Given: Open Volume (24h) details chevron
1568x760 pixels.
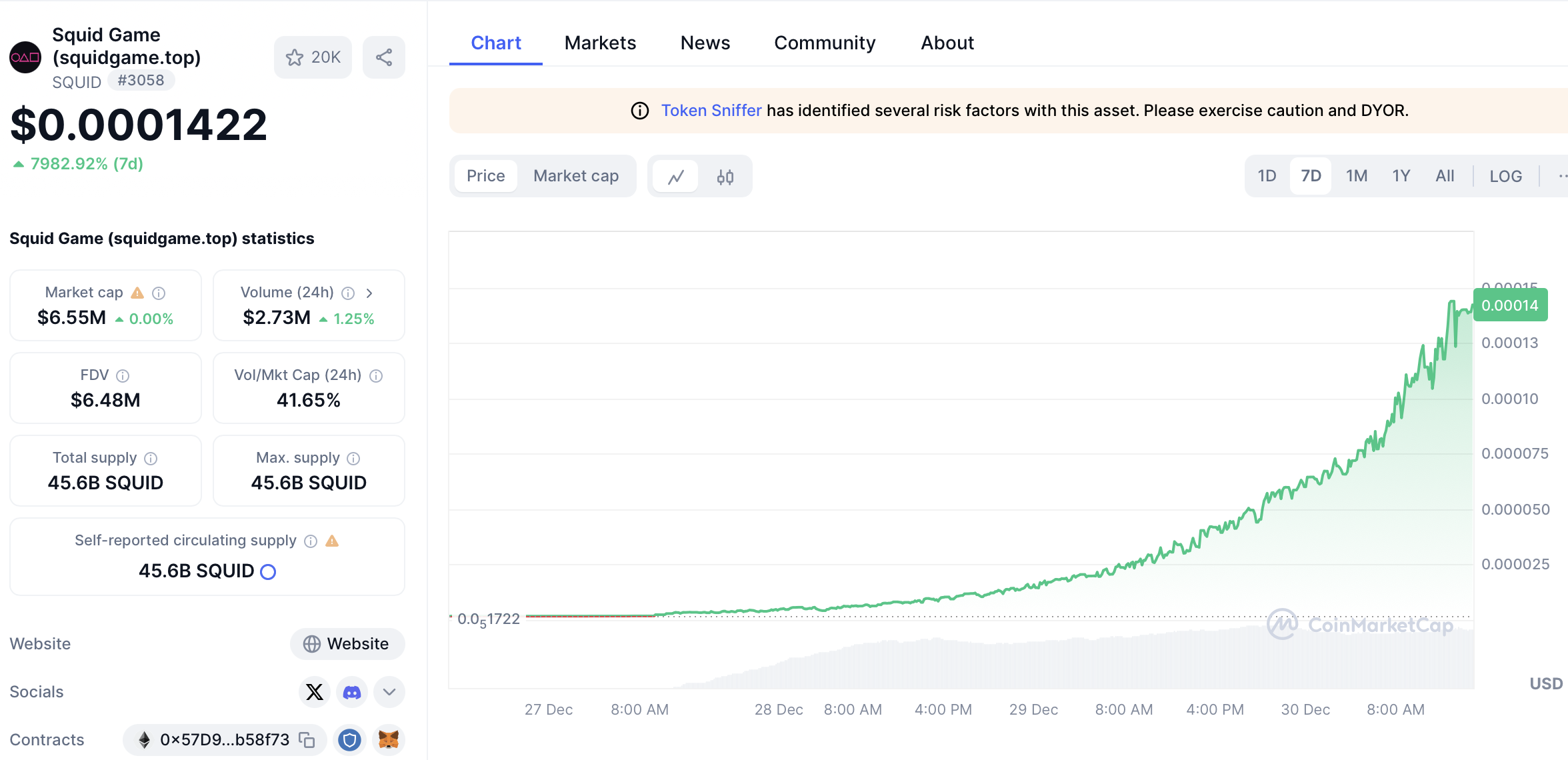Looking at the screenshot, I should (x=369, y=293).
